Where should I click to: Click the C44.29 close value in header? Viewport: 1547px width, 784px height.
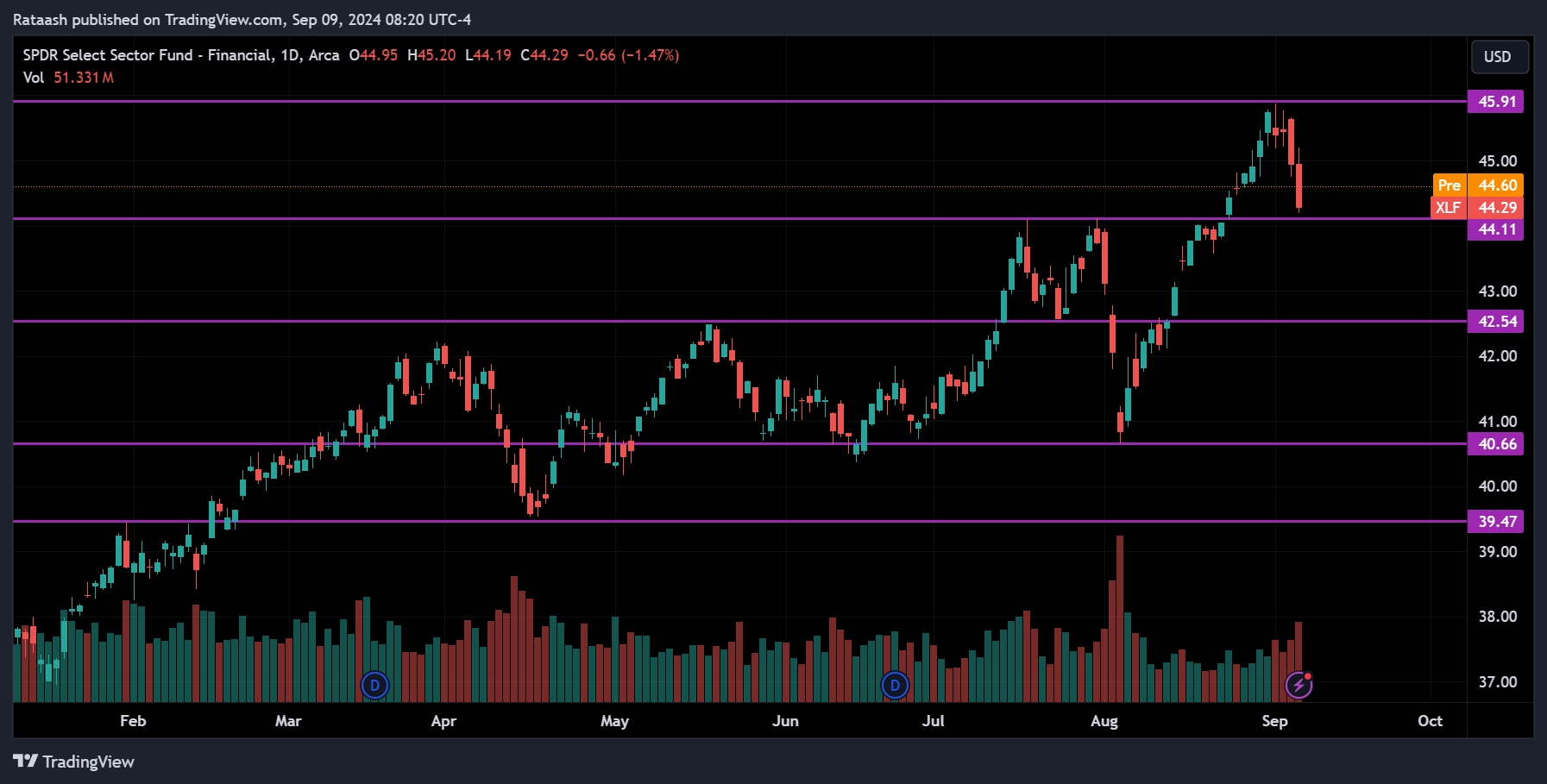[x=544, y=55]
